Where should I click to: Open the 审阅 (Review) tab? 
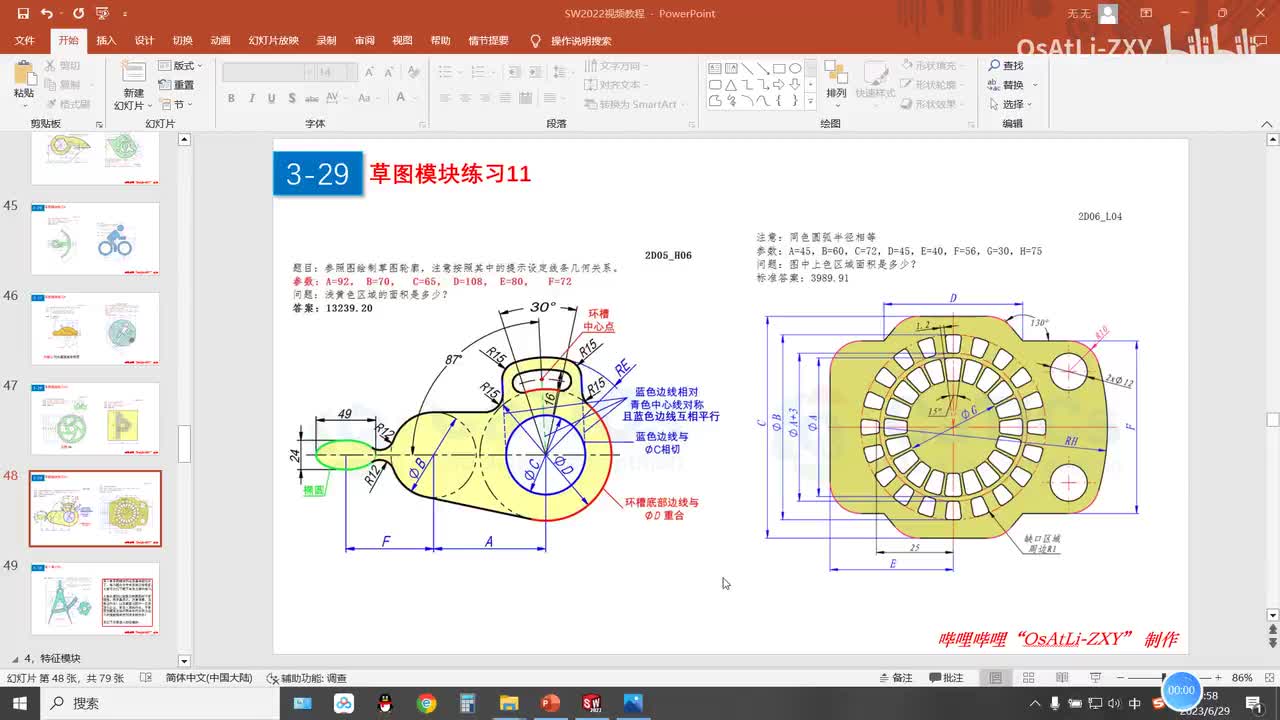pos(364,41)
